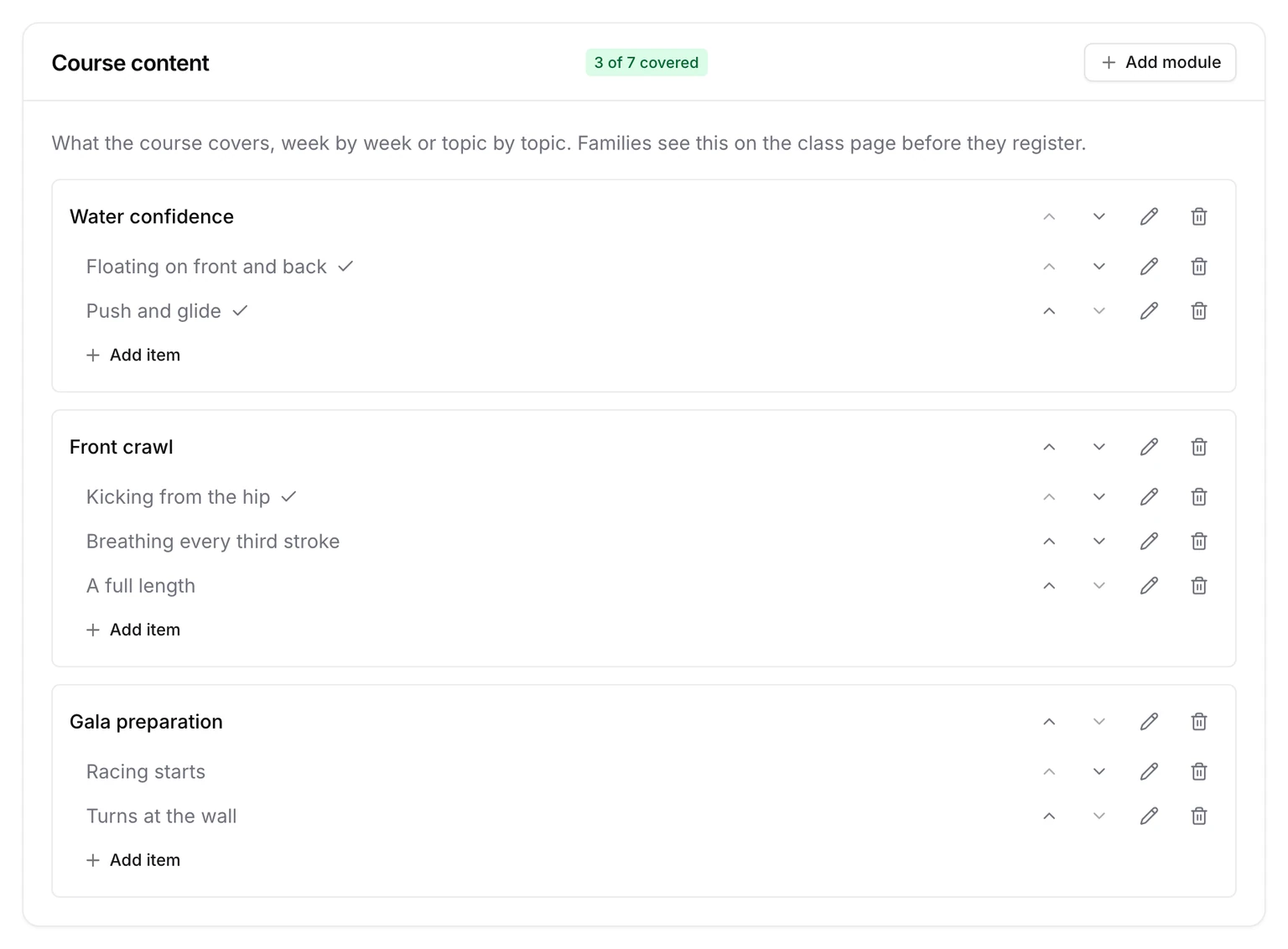Viewport: 1288px width, 949px height.
Task: Move Kicking from the hip down
Action: point(1098,497)
